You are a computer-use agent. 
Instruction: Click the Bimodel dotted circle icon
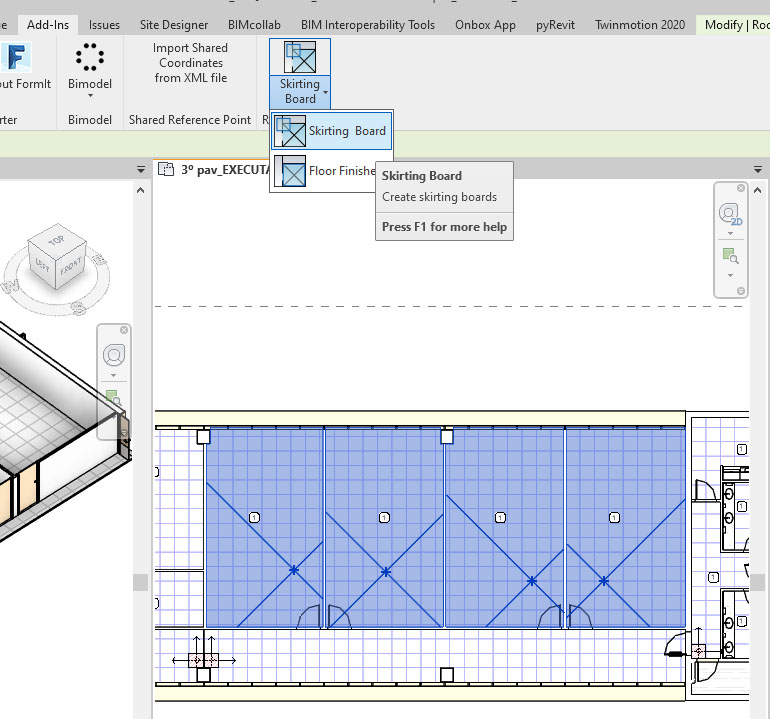coord(90,57)
